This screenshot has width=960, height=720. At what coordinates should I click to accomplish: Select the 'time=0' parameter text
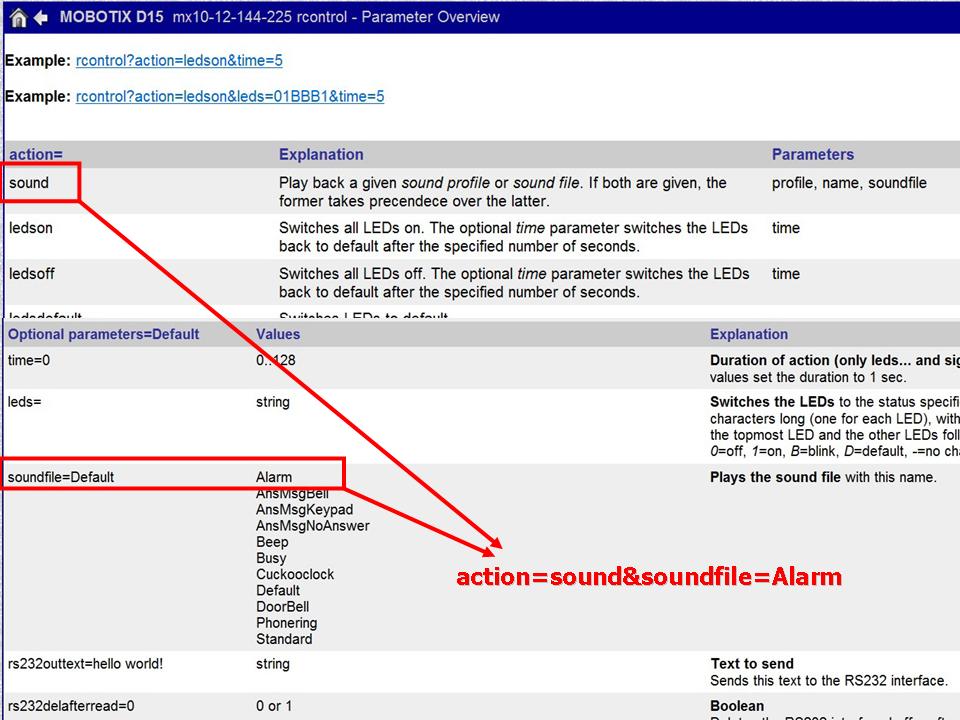click(x=29, y=360)
